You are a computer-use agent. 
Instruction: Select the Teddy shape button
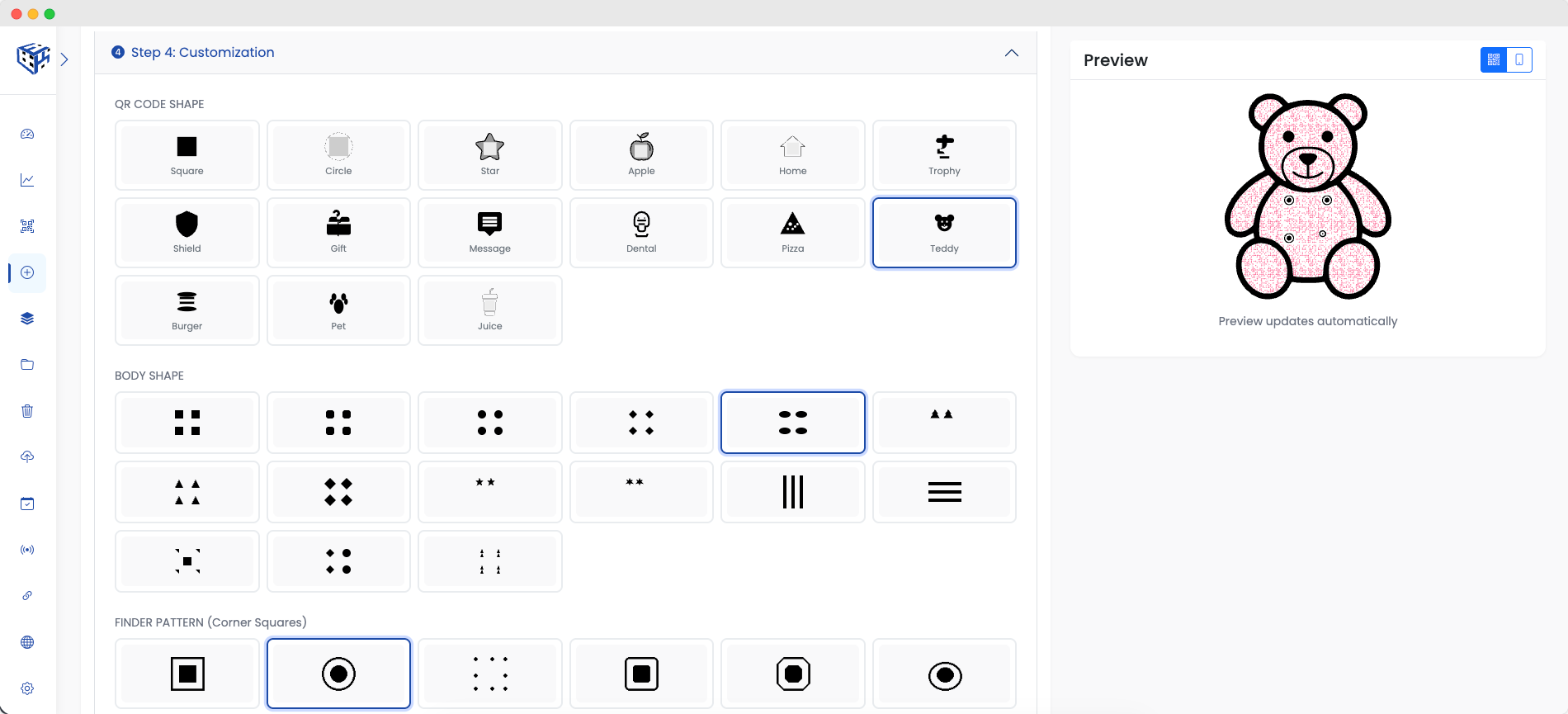[x=944, y=233]
